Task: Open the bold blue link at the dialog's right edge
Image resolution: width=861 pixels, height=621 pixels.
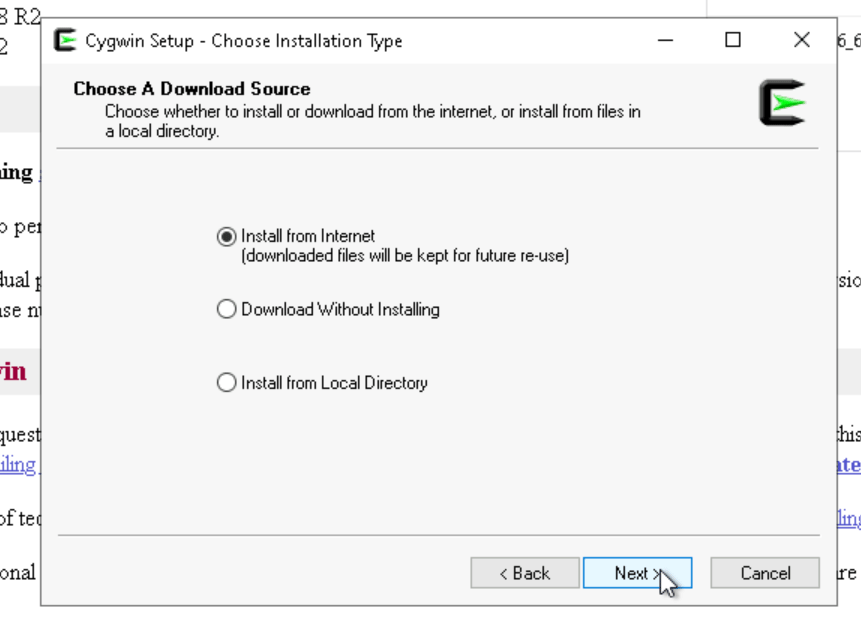Action: tap(848, 465)
